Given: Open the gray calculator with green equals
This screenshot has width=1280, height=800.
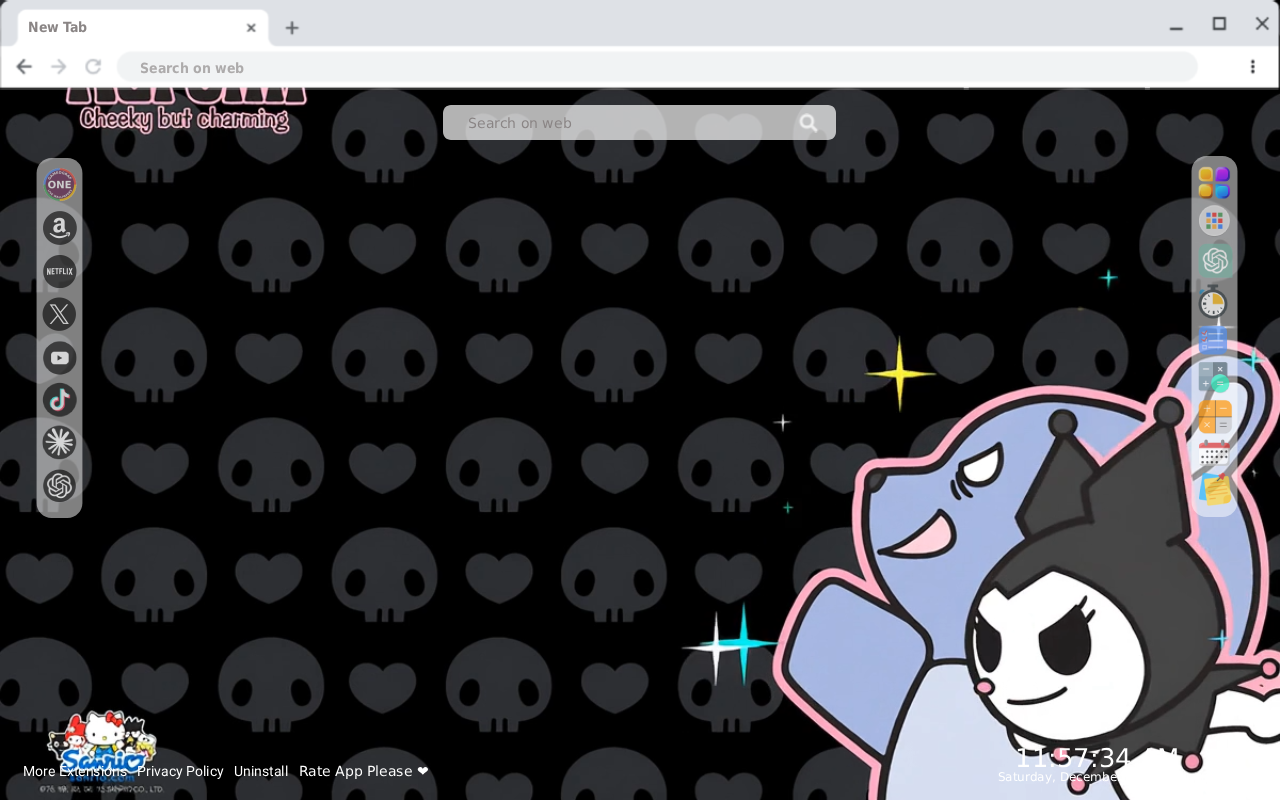Looking at the screenshot, I should (x=1214, y=377).
